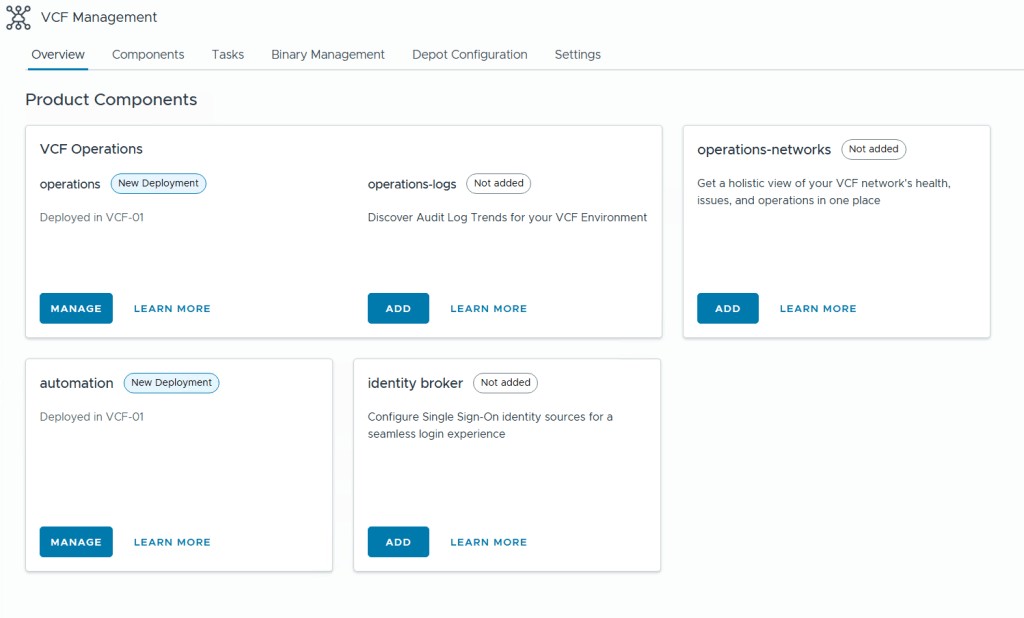The width and height of the screenshot is (1024, 618).
Task: Click Not added badge next to operations-networks
Action: pos(873,150)
